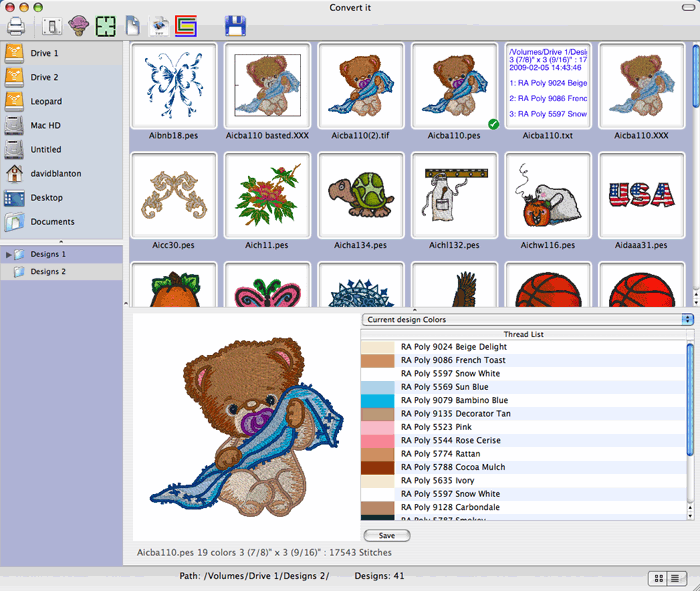Select RA Poly 5523 Pink row
Image resolution: width=700 pixels, height=591 pixels.
(523, 427)
